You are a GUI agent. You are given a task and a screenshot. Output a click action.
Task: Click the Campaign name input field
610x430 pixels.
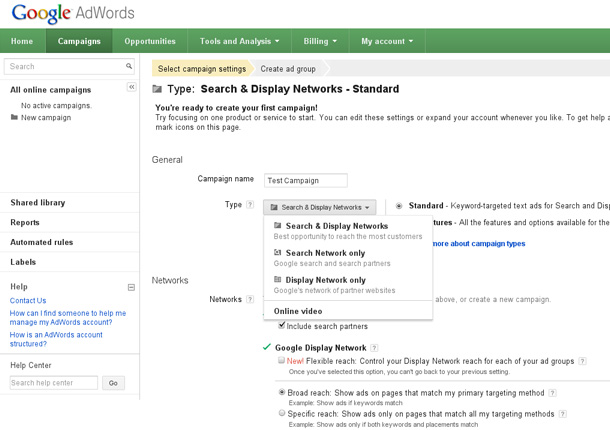click(306, 181)
